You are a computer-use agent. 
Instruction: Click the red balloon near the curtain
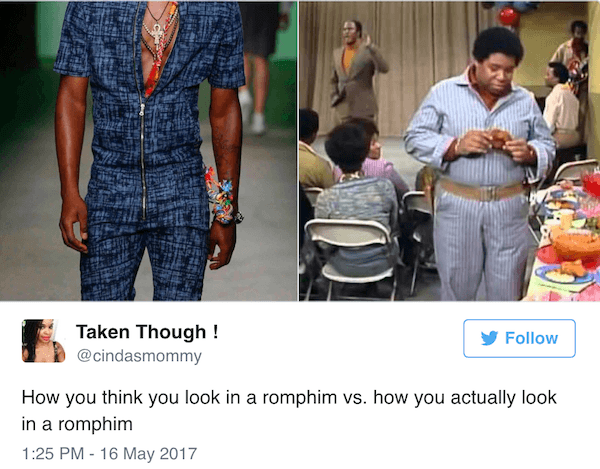pyautogui.click(x=509, y=16)
